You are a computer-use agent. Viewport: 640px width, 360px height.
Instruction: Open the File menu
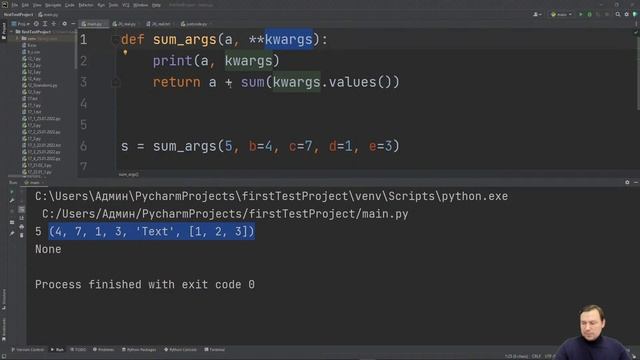click(x=15, y=5)
